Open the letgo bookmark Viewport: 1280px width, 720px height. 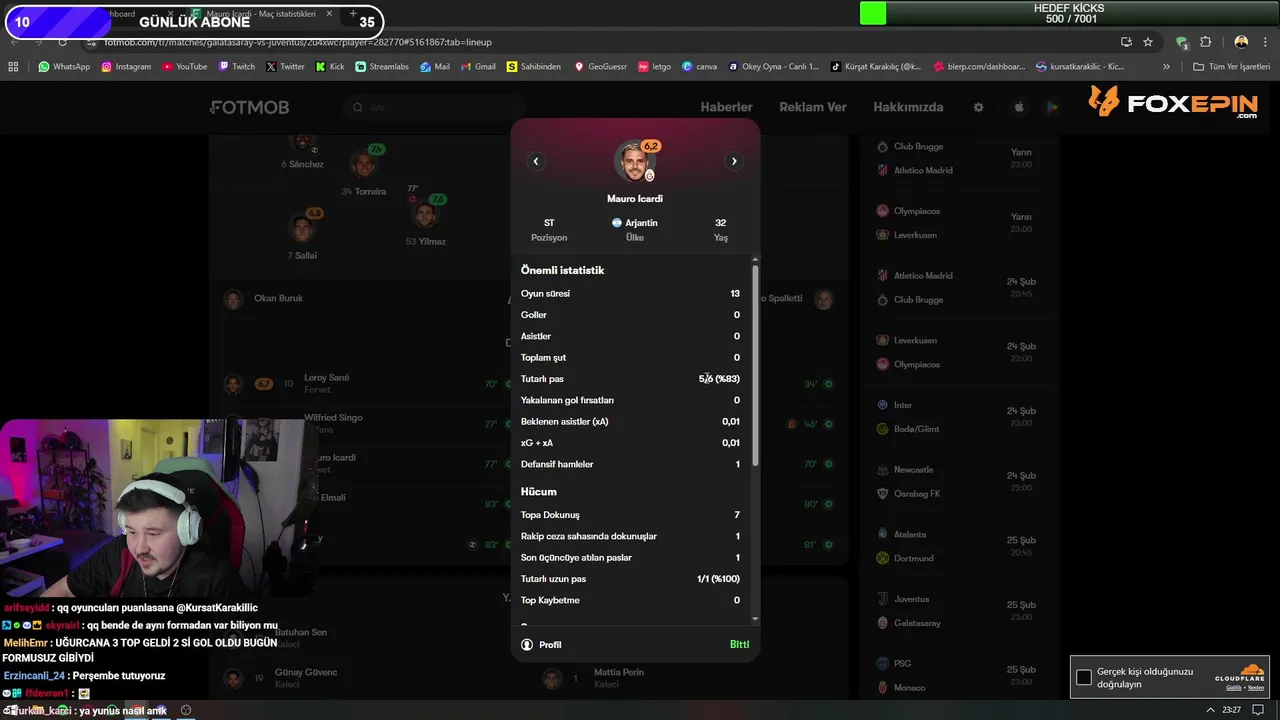point(654,67)
